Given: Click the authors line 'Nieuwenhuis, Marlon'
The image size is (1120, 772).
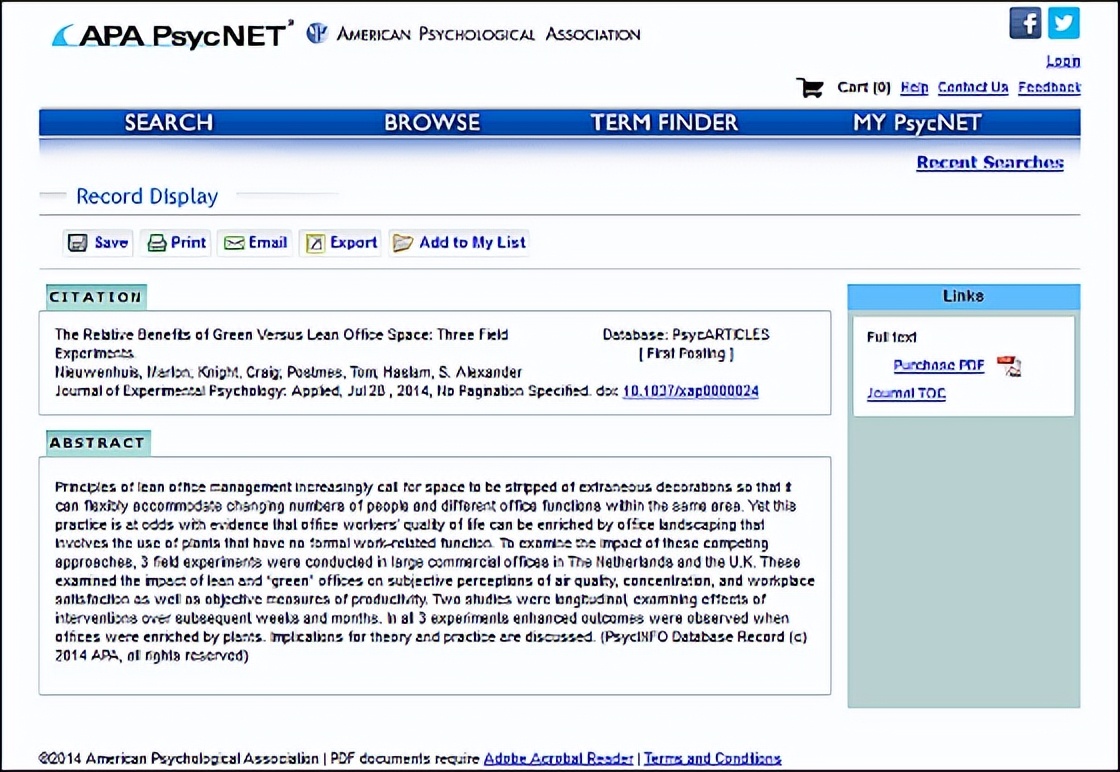Looking at the screenshot, I should pos(289,372).
